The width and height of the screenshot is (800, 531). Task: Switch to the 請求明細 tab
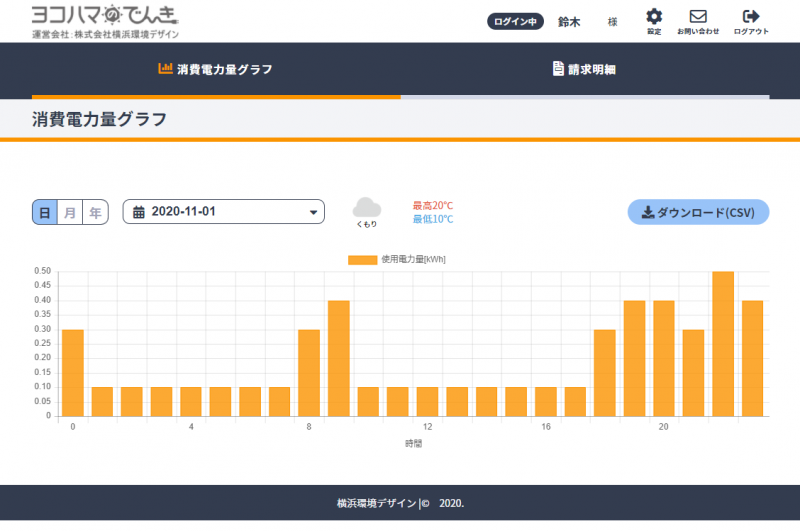585,69
